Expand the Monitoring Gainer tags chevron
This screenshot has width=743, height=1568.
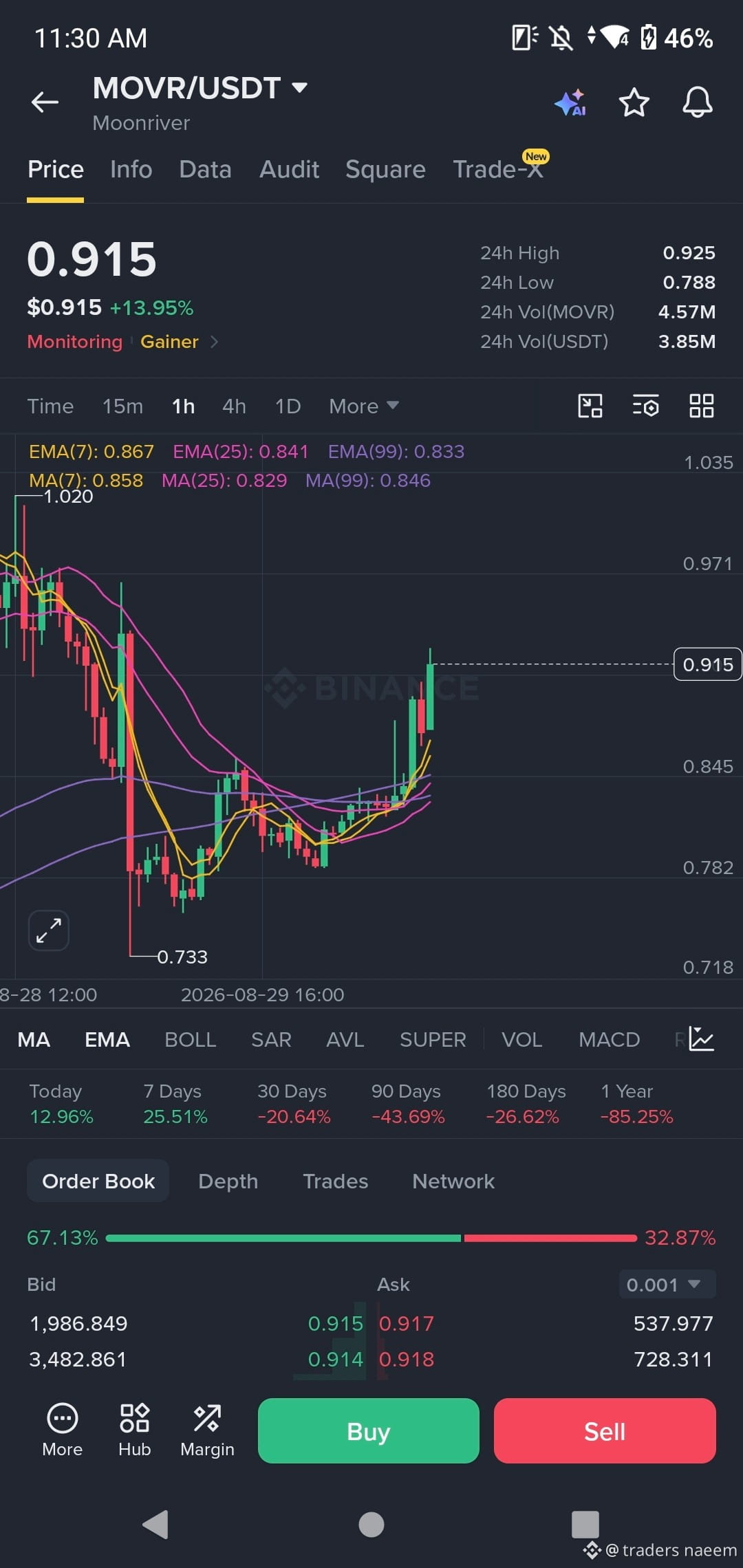click(x=215, y=342)
